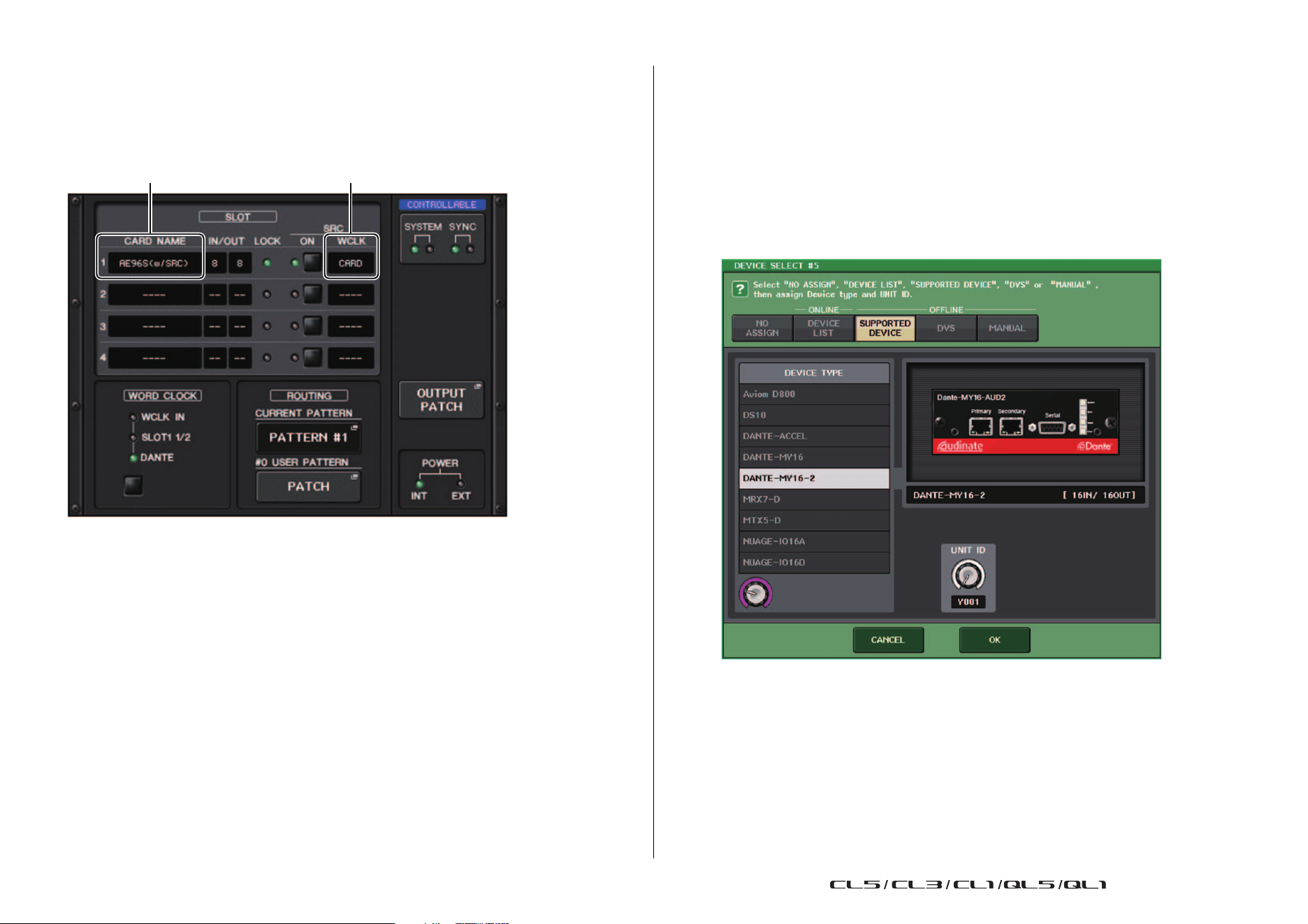Click the DEVICE TYPE list header

click(814, 373)
